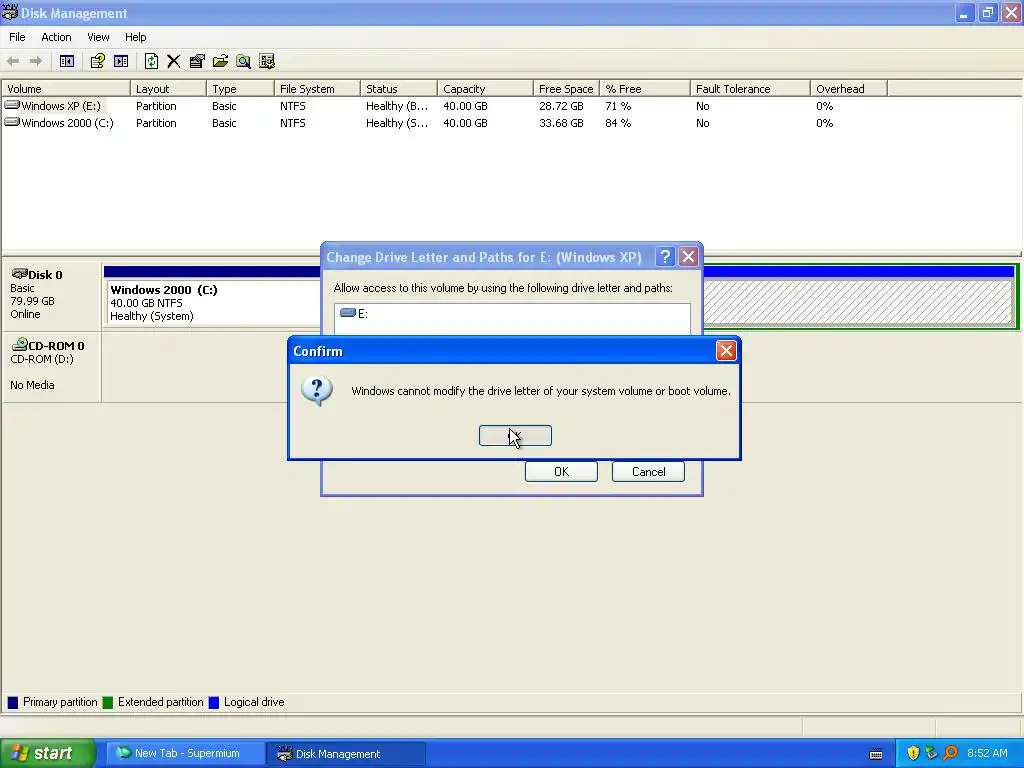Click the yellow Security Center shield tray icon
The height and width of the screenshot is (768, 1024).
click(x=913, y=753)
